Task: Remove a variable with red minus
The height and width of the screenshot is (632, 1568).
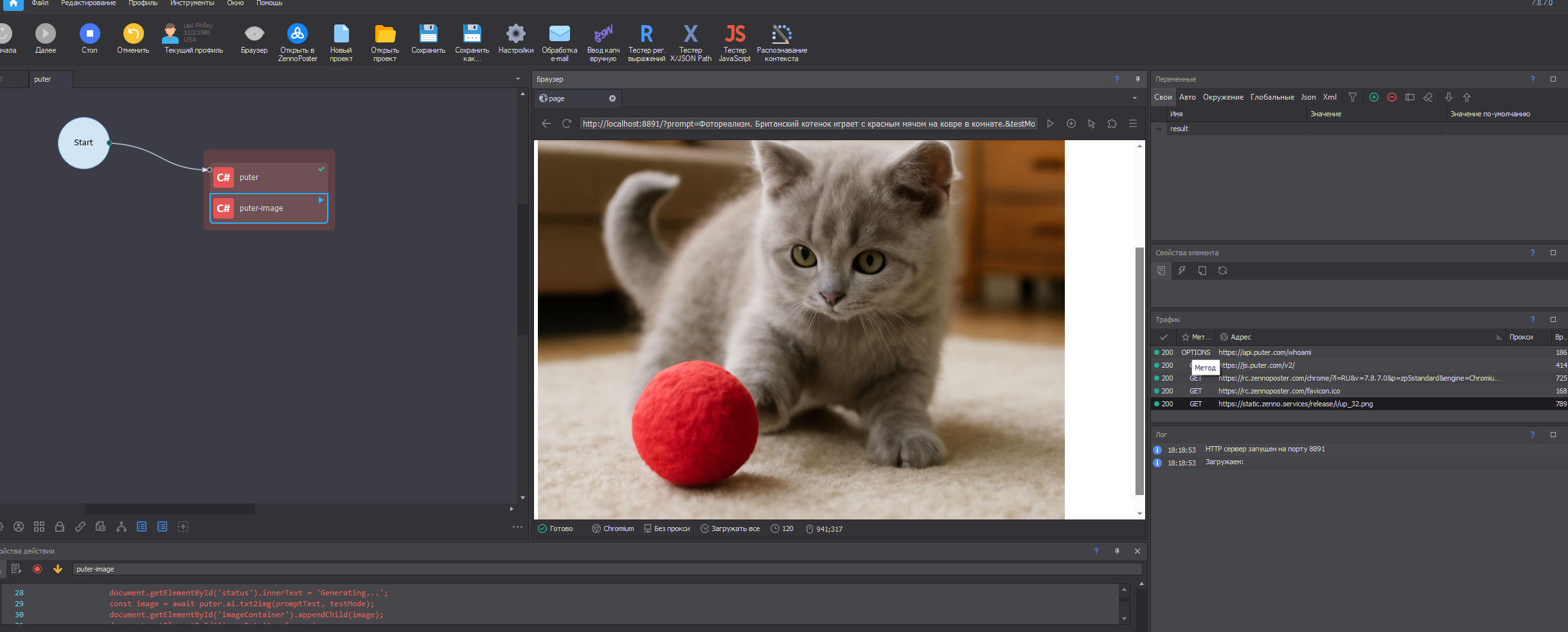Action: [1392, 97]
